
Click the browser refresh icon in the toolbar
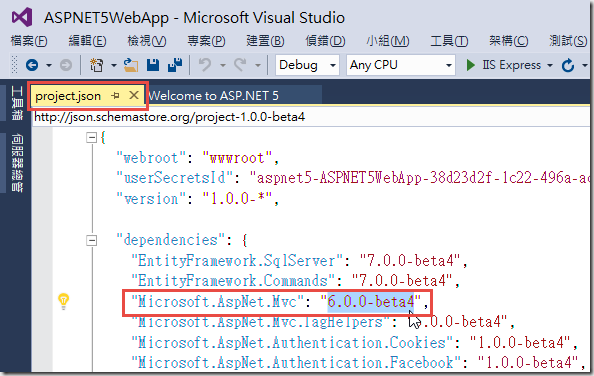(x=568, y=65)
